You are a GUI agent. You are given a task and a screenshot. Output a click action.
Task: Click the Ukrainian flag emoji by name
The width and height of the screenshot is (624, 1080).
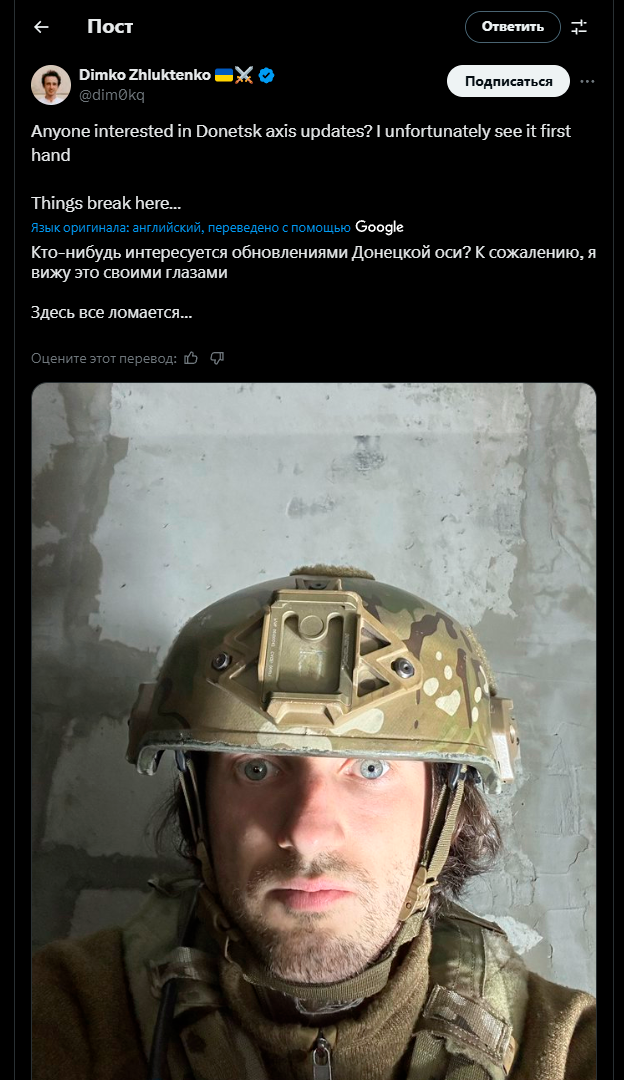click(x=224, y=75)
